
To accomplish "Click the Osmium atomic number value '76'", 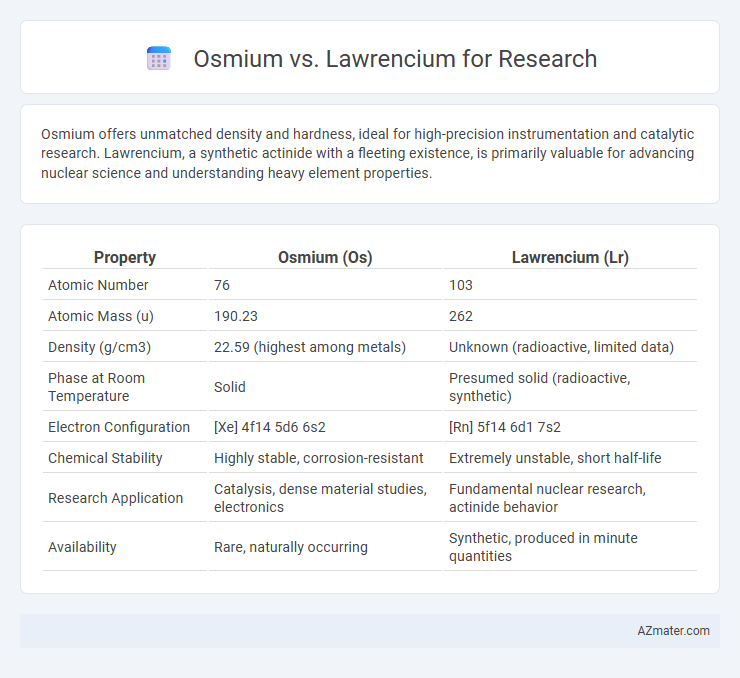I will pos(222,285).
